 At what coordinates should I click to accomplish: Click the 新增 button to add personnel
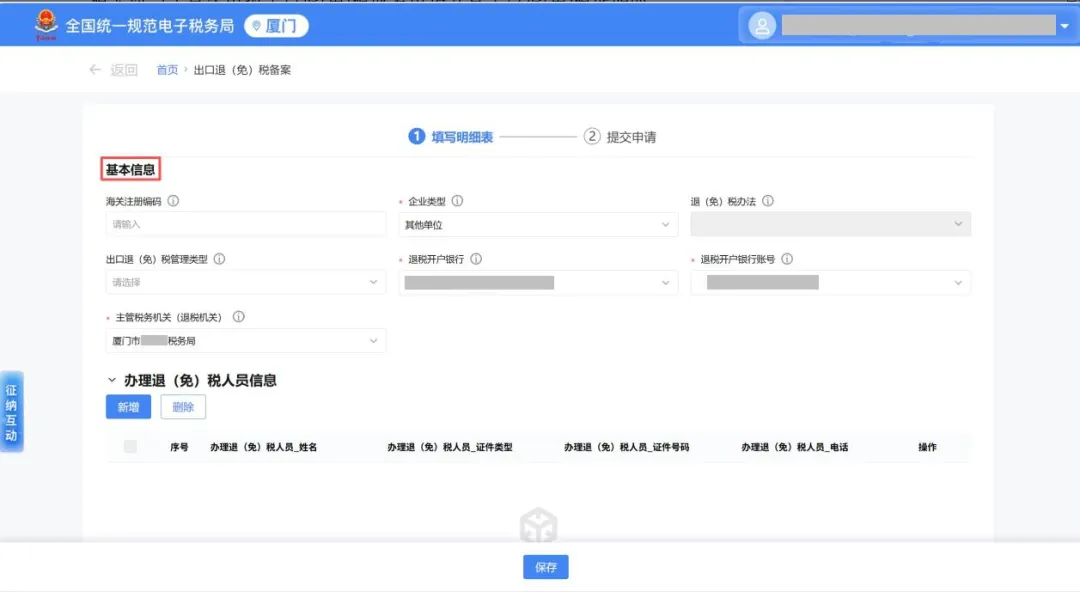point(128,406)
